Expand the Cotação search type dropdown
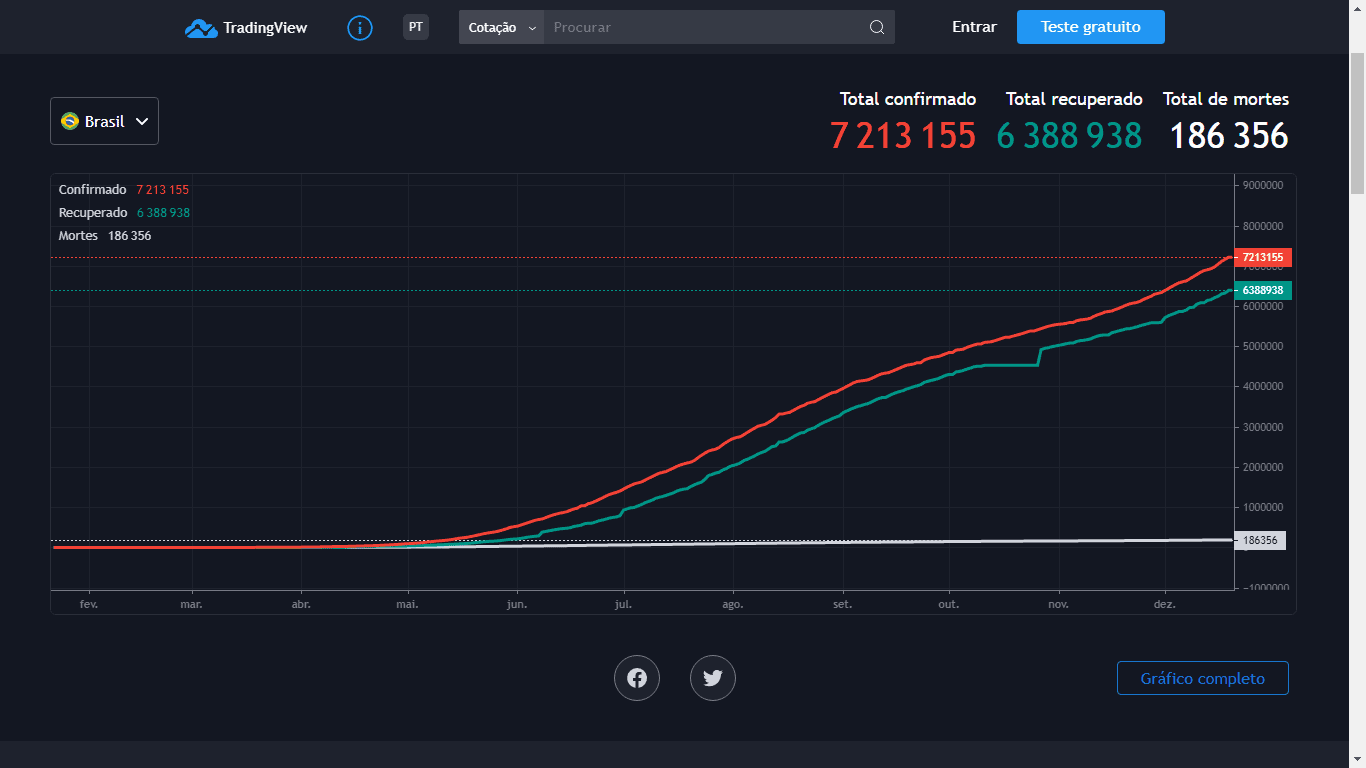Viewport: 1366px width, 768px height. 501,28
